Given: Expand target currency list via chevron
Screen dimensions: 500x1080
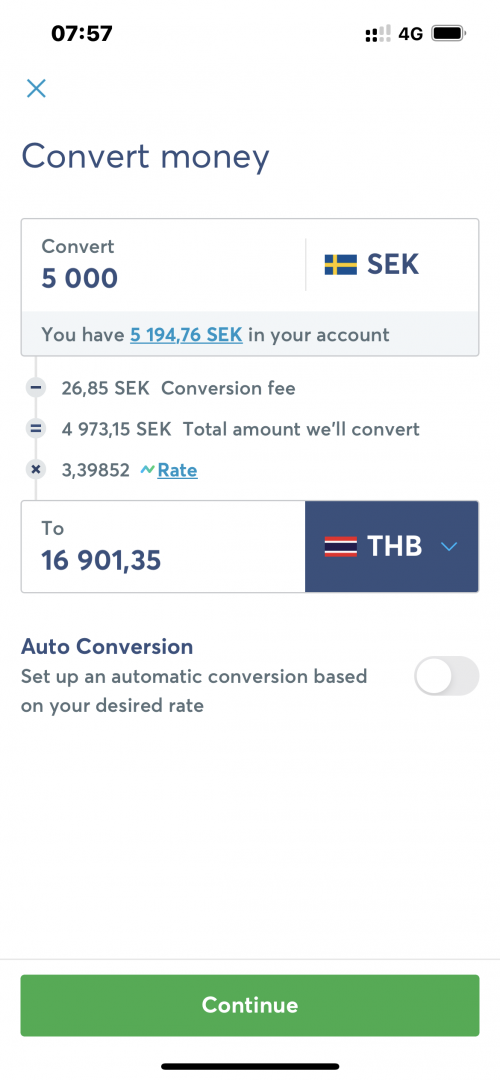Looking at the screenshot, I should click(x=449, y=547).
